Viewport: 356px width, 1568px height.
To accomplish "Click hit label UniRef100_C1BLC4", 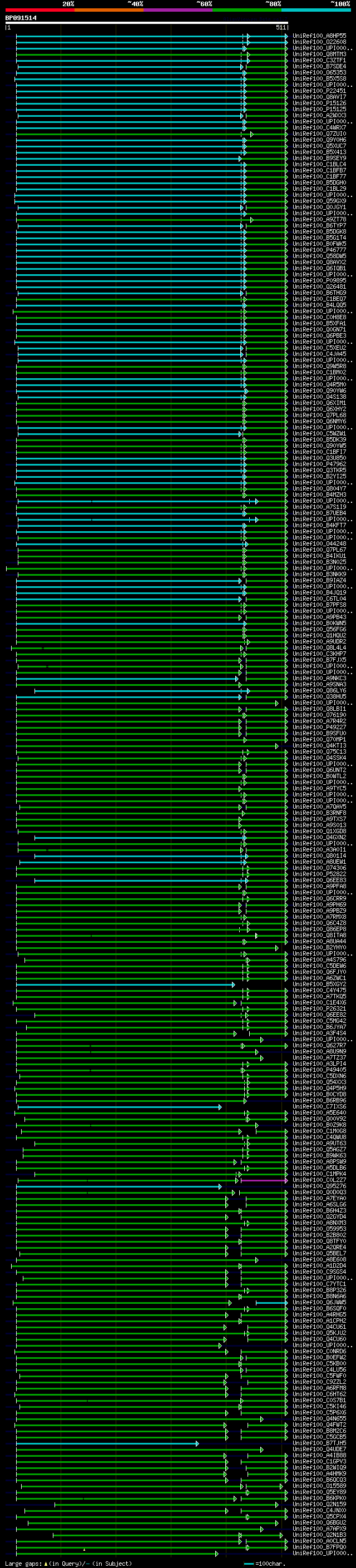I will [319, 164].
